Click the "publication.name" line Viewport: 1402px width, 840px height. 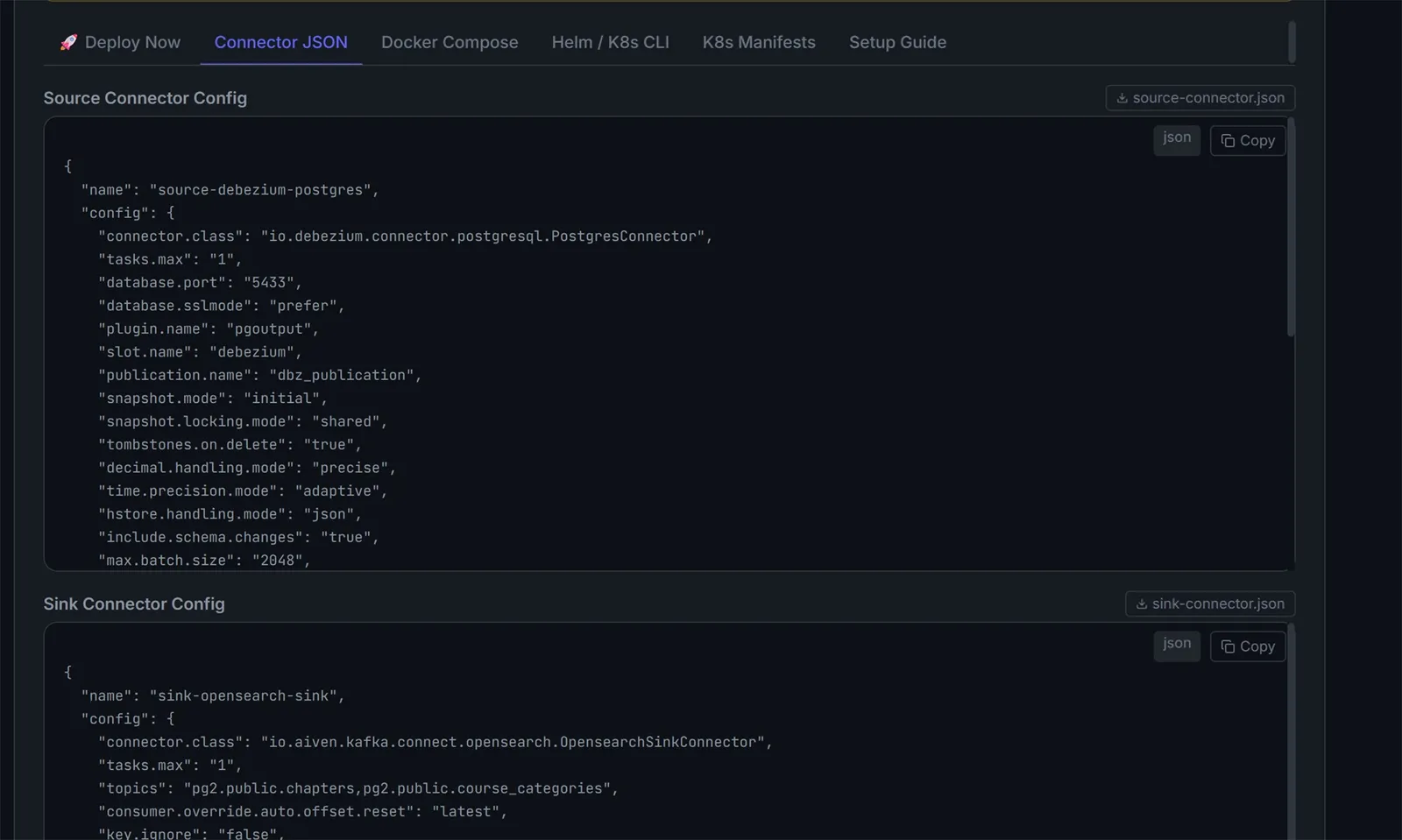pyautogui.click(x=260, y=375)
